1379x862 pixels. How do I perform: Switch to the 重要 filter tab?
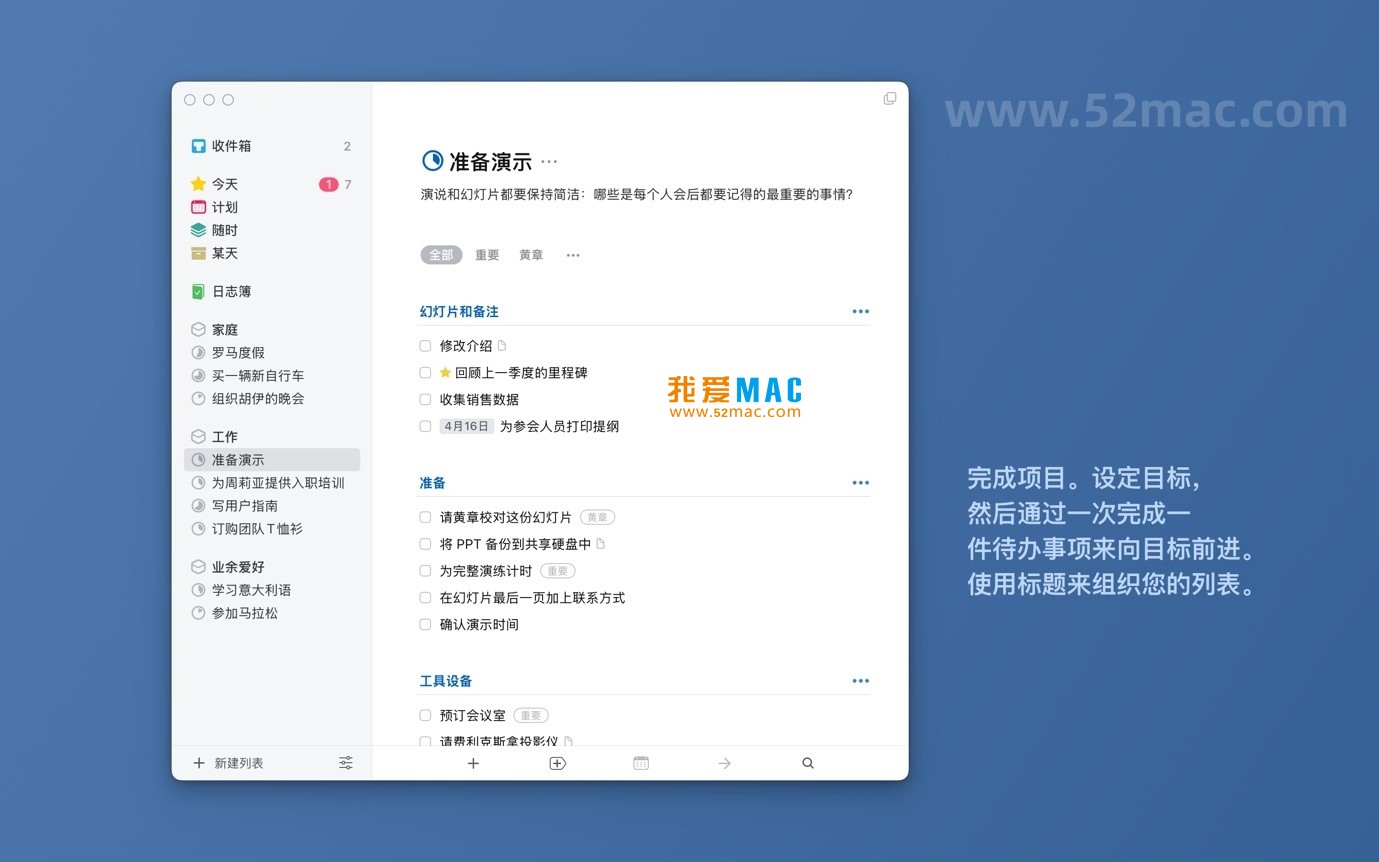point(487,255)
